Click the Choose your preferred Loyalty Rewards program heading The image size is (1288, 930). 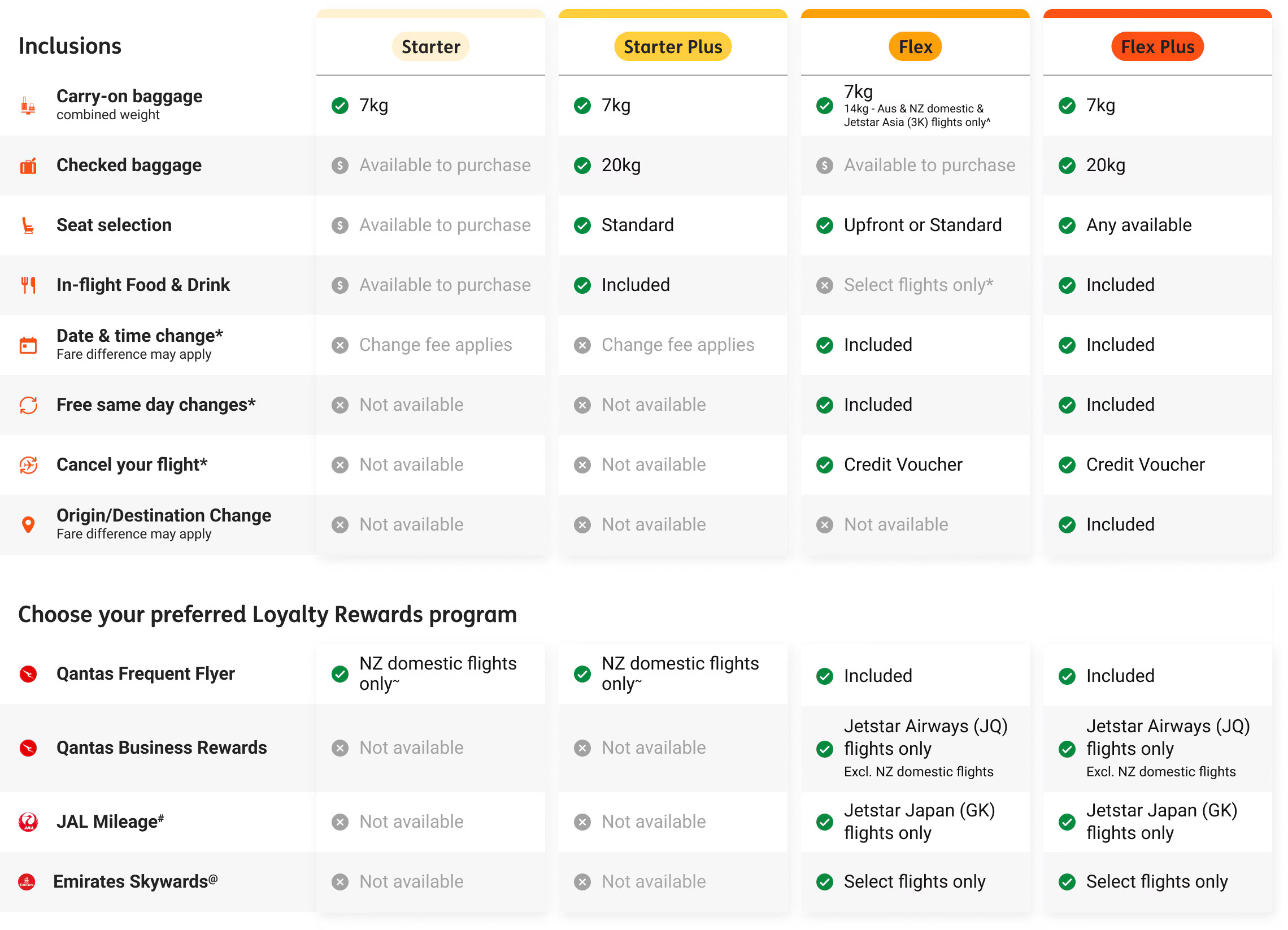pyautogui.click(x=267, y=615)
